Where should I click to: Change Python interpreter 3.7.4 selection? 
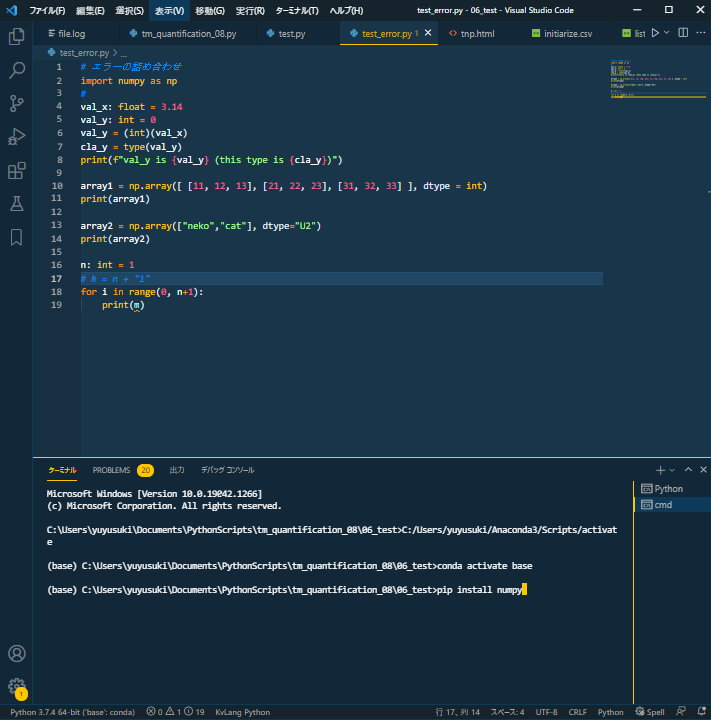point(73,712)
